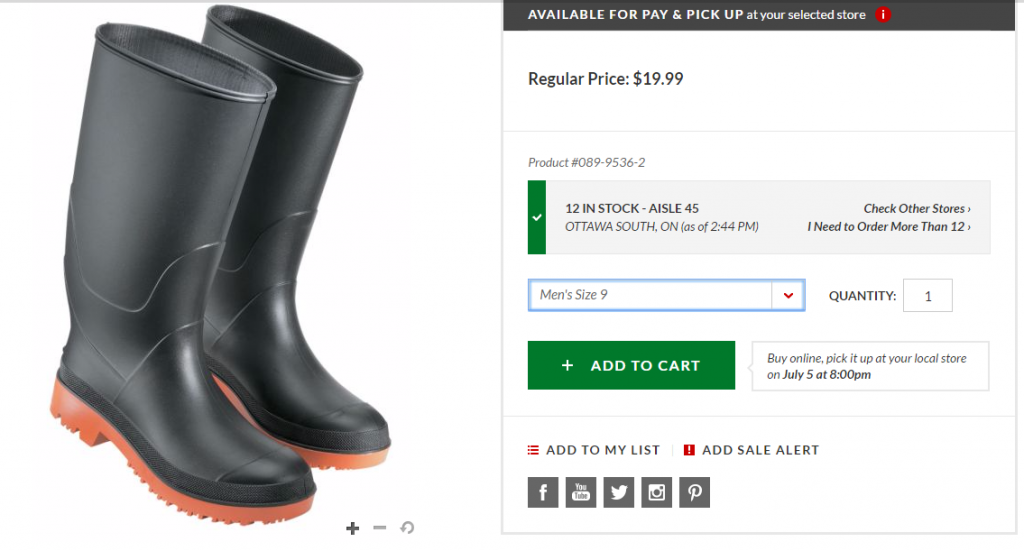Click the Available for Pay & Pick Up banner
The width and height of the screenshot is (1024, 551).
coord(700,15)
